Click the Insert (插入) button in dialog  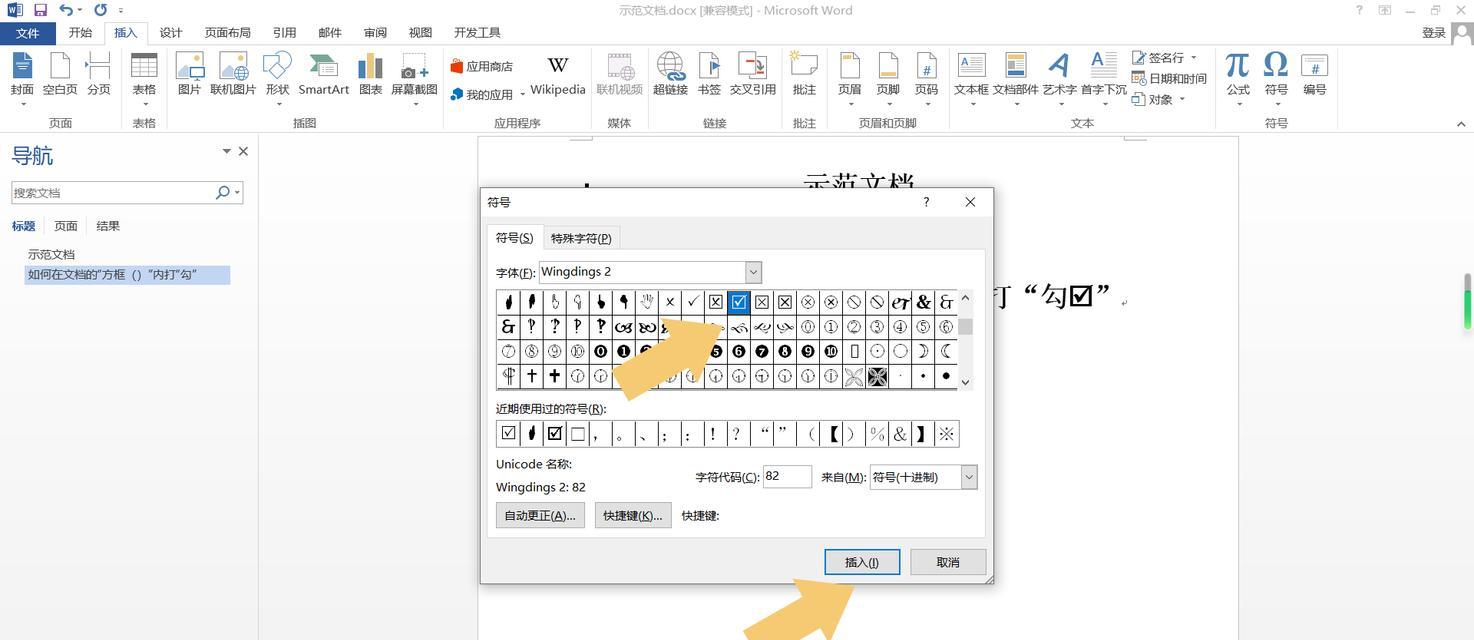click(862, 562)
